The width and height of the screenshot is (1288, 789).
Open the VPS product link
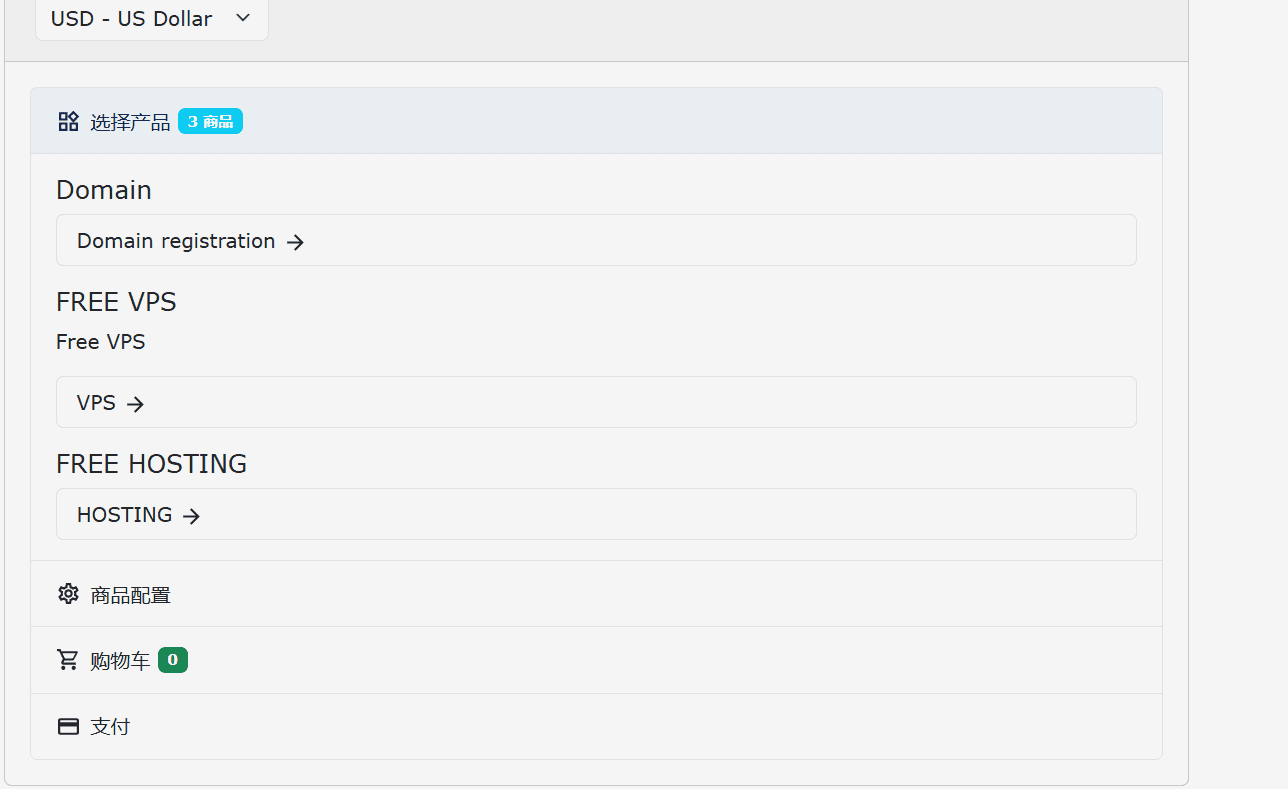pyautogui.click(x=97, y=403)
